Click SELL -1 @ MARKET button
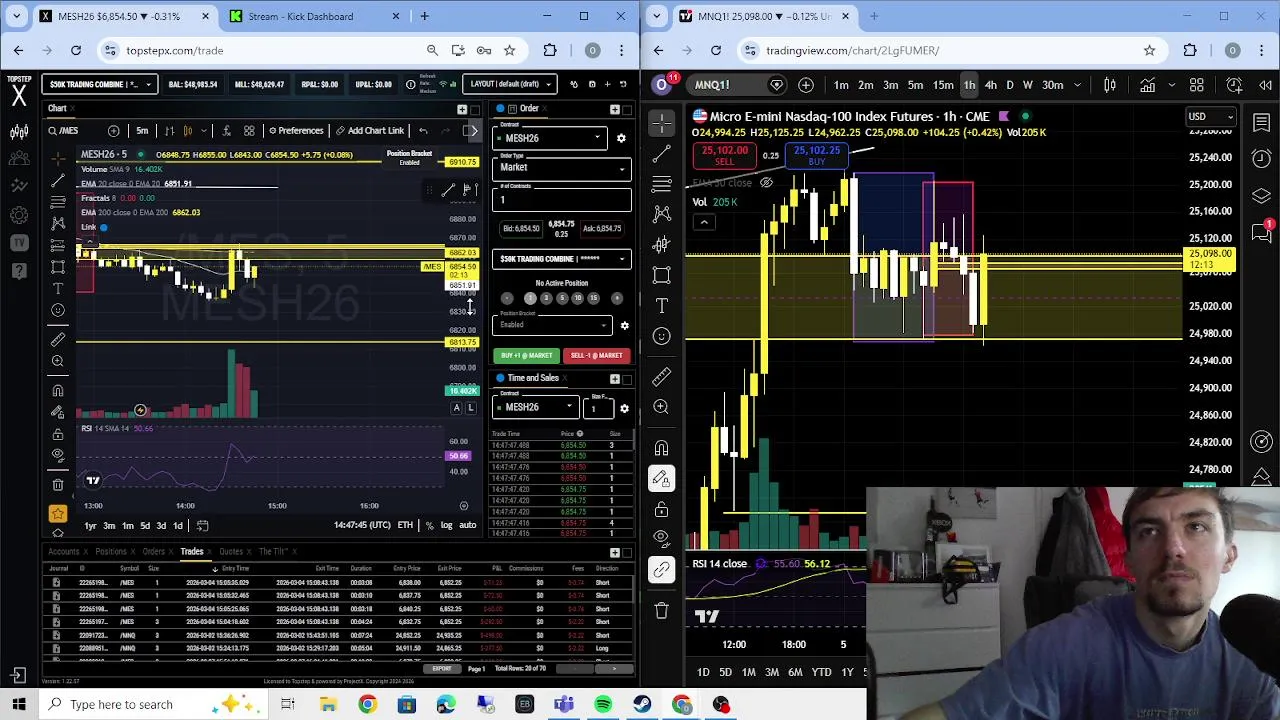Image resolution: width=1280 pixels, height=720 pixels. point(596,355)
